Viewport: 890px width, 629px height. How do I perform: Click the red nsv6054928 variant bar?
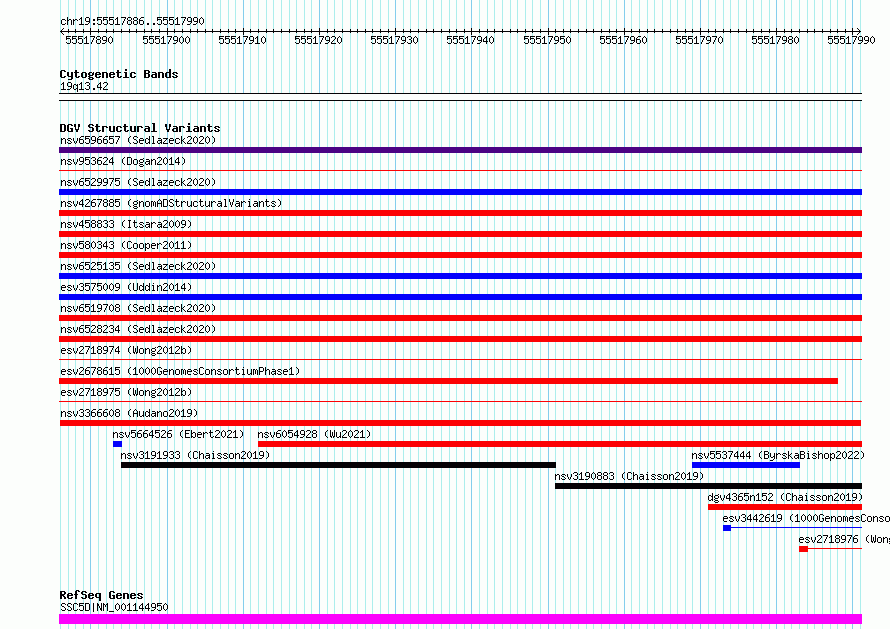(560, 444)
